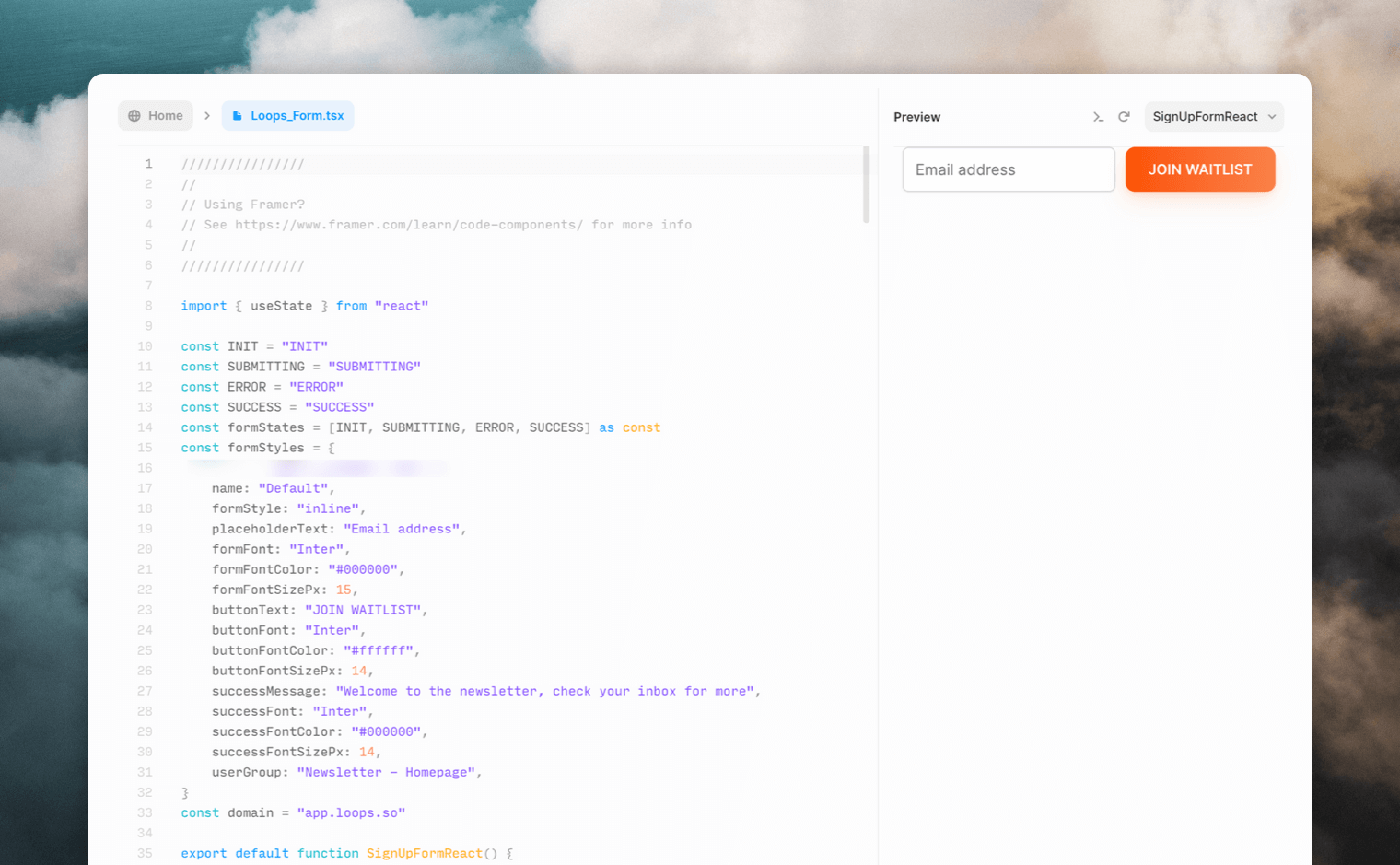The width and height of the screenshot is (1400, 865).
Task: Click the string "app.loops.so" on line 33
Action: [x=351, y=812]
